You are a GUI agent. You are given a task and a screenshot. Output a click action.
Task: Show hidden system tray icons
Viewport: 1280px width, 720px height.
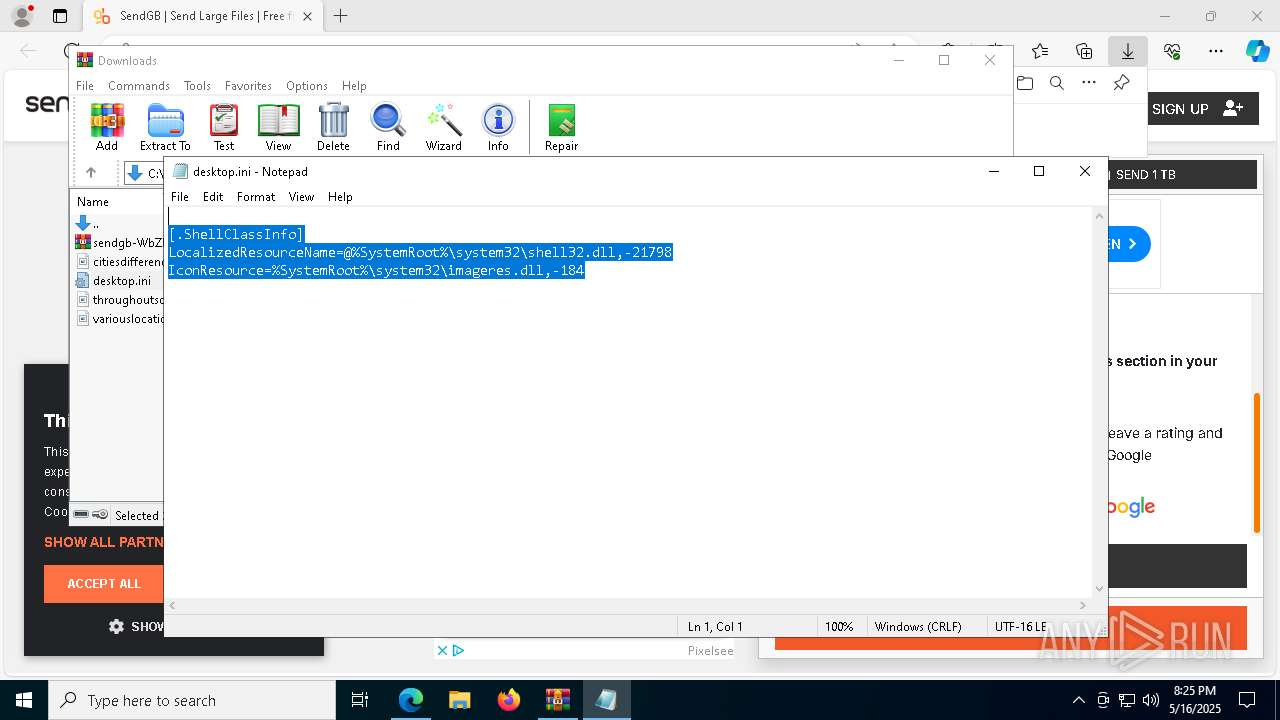tap(1078, 700)
